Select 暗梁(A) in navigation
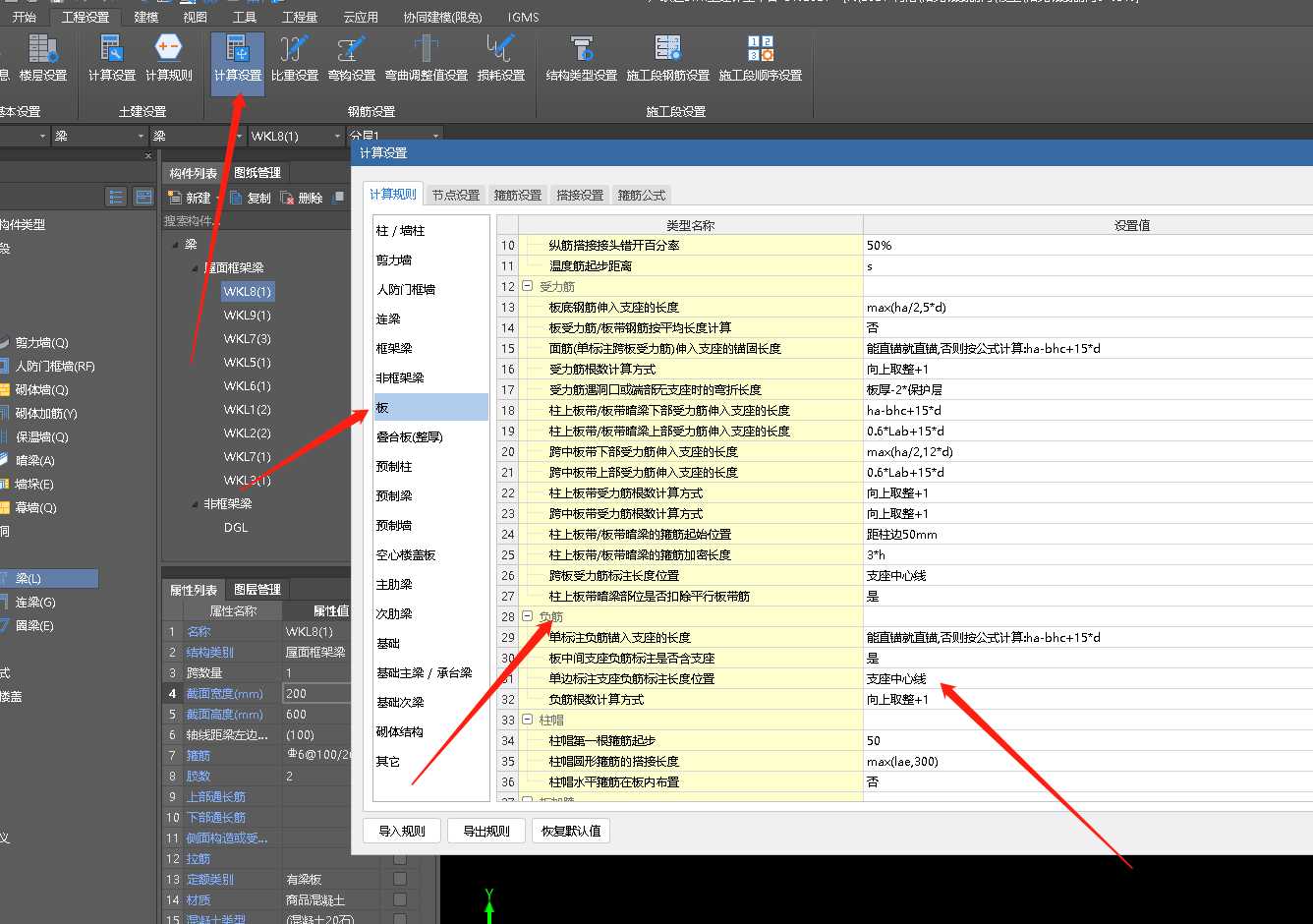Image resolution: width=1313 pixels, height=924 pixels. [34, 461]
